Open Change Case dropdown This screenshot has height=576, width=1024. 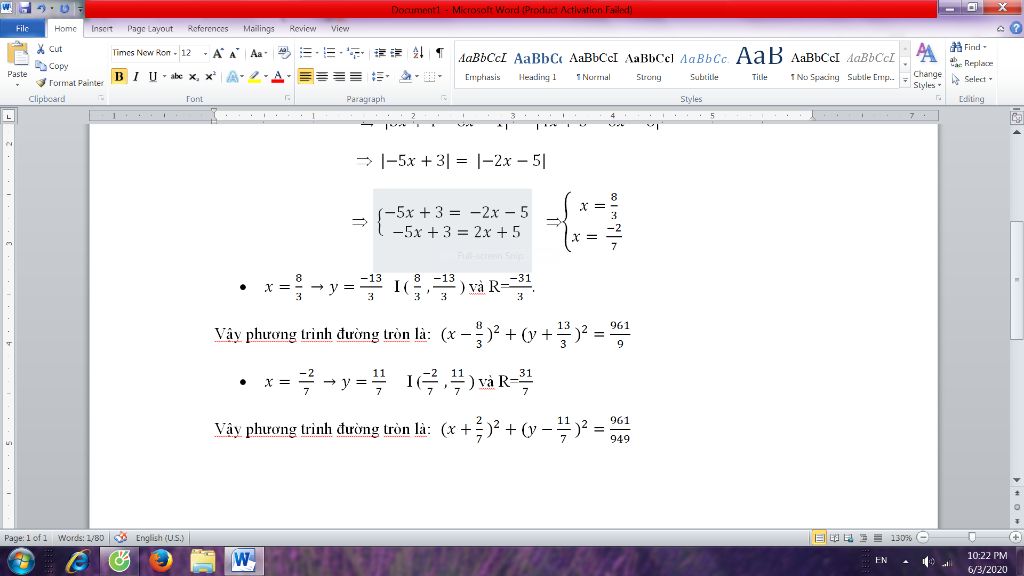[259, 53]
